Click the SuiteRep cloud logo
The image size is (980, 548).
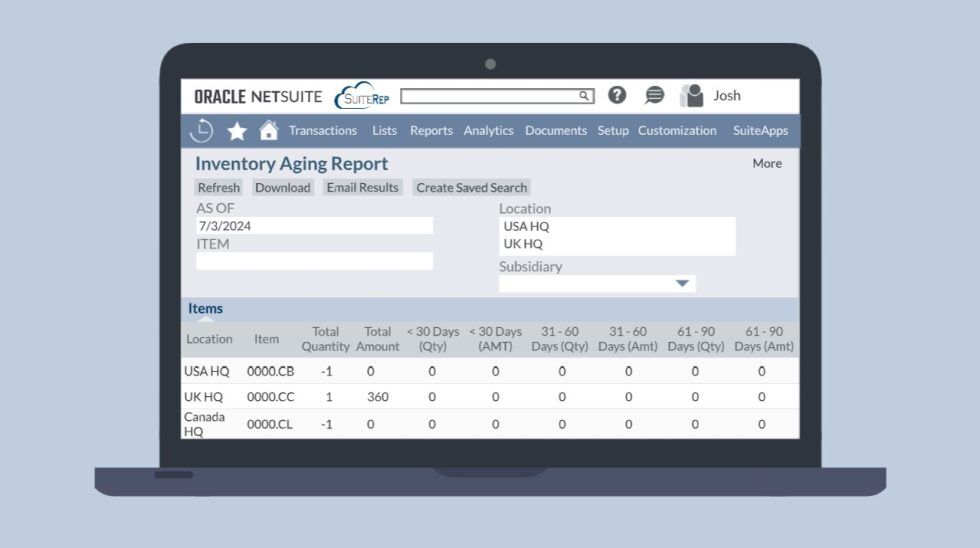tap(361, 96)
